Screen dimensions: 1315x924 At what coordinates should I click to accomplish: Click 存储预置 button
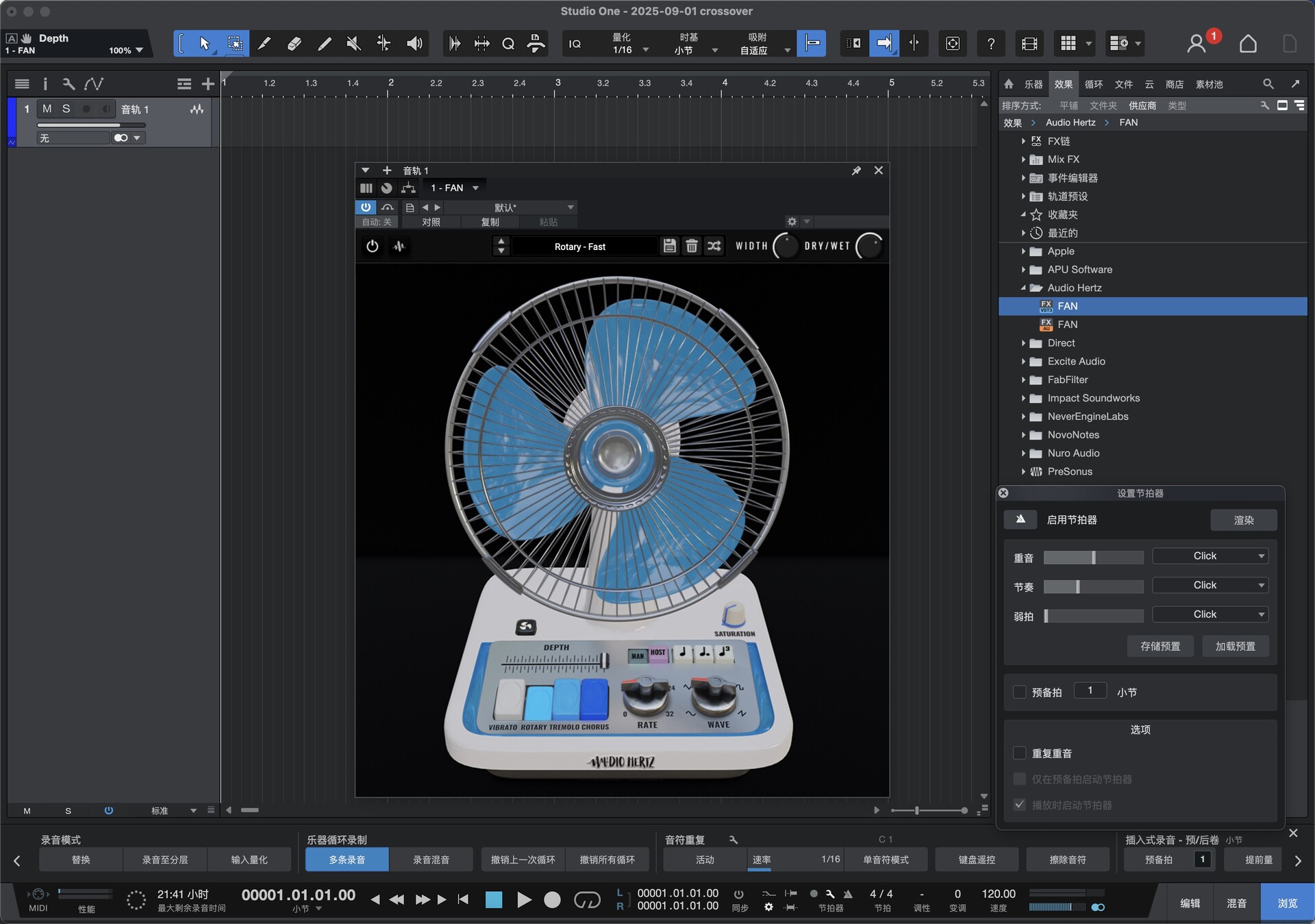(x=1160, y=646)
